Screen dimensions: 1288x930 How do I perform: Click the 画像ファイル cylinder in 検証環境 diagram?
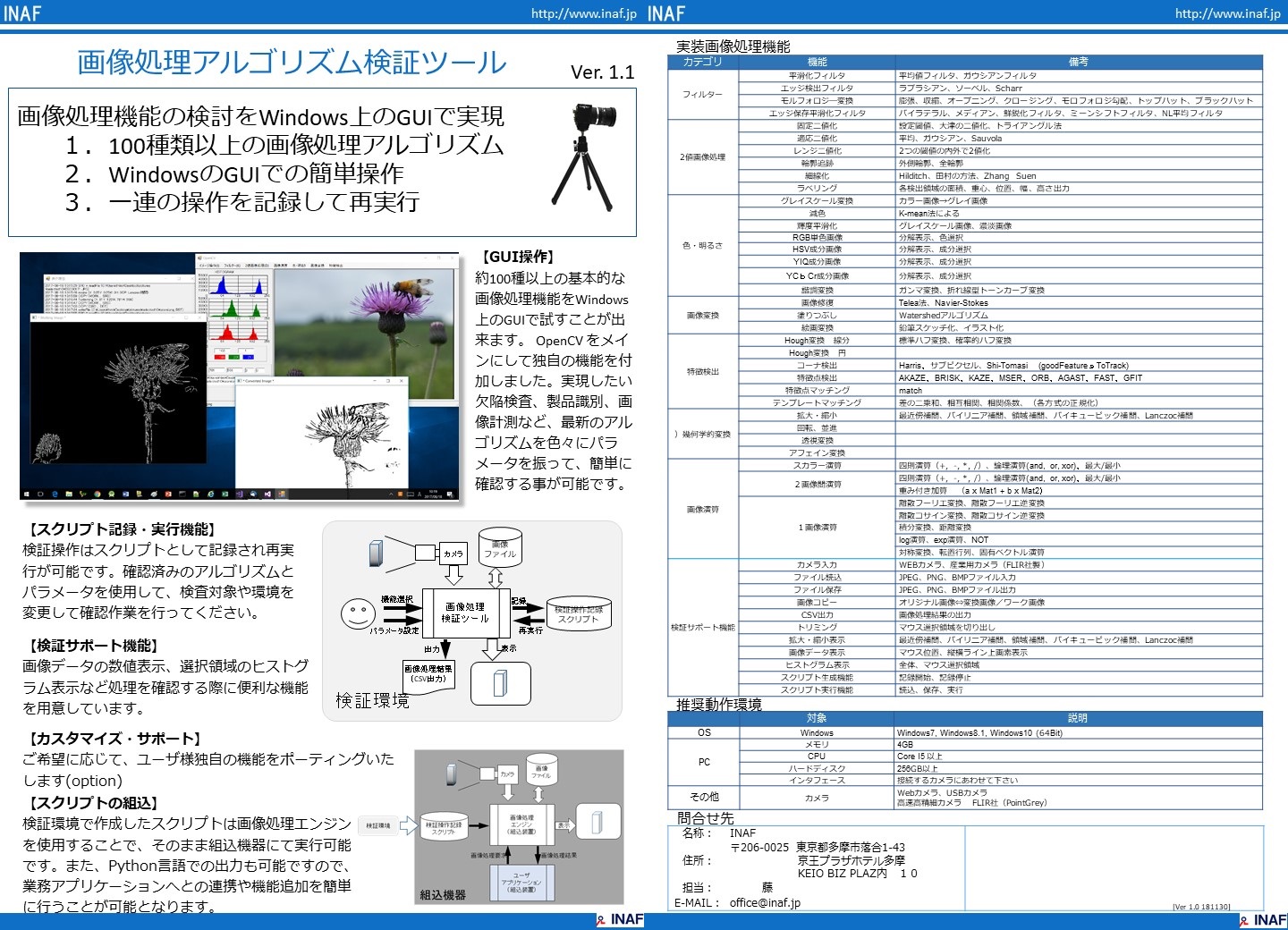pos(500,546)
